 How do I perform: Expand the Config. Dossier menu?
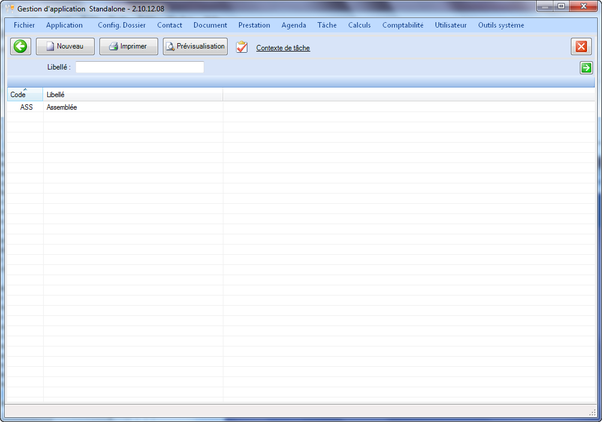pyautogui.click(x=121, y=25)
